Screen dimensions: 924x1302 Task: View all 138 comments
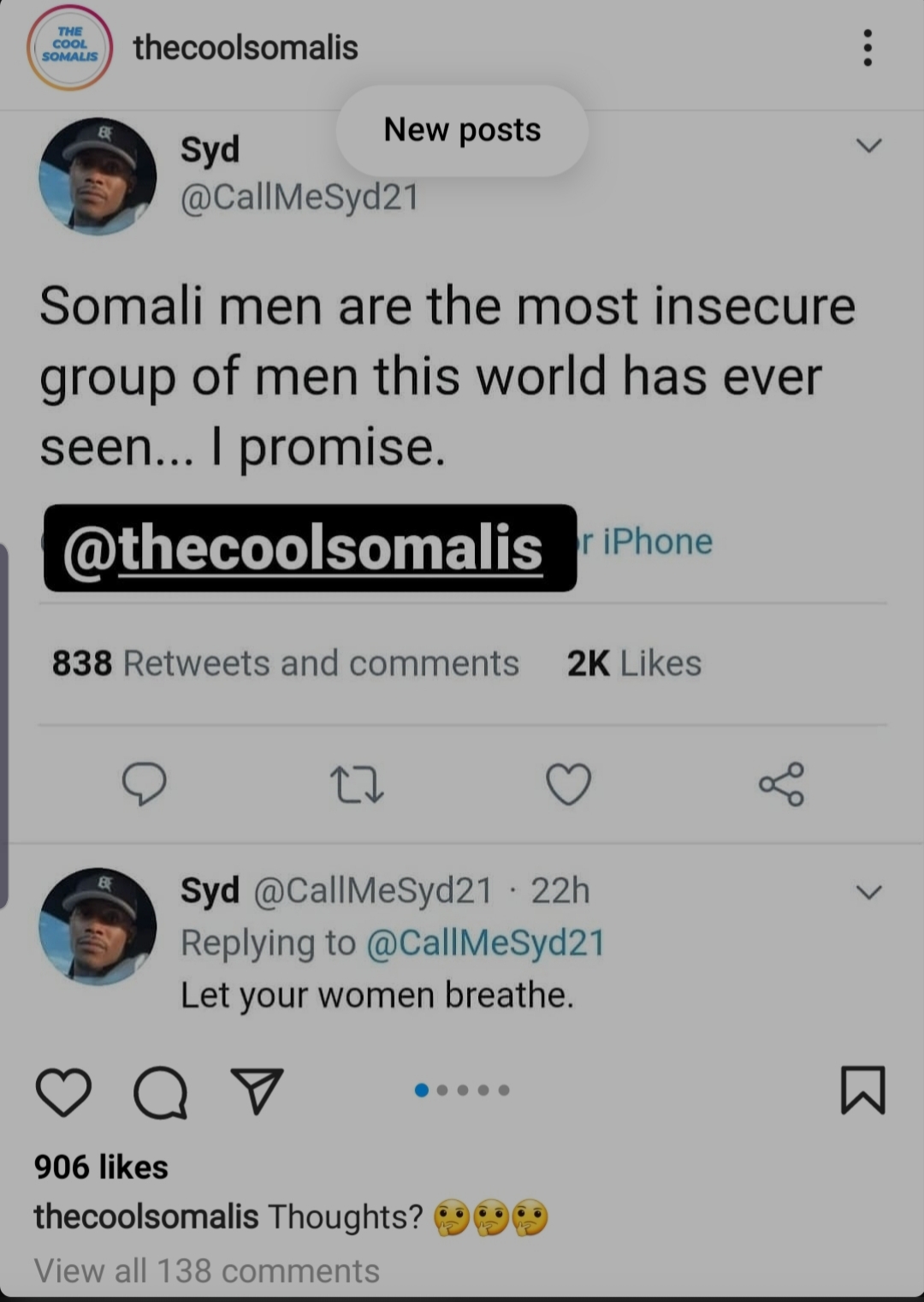[206, 1271]
